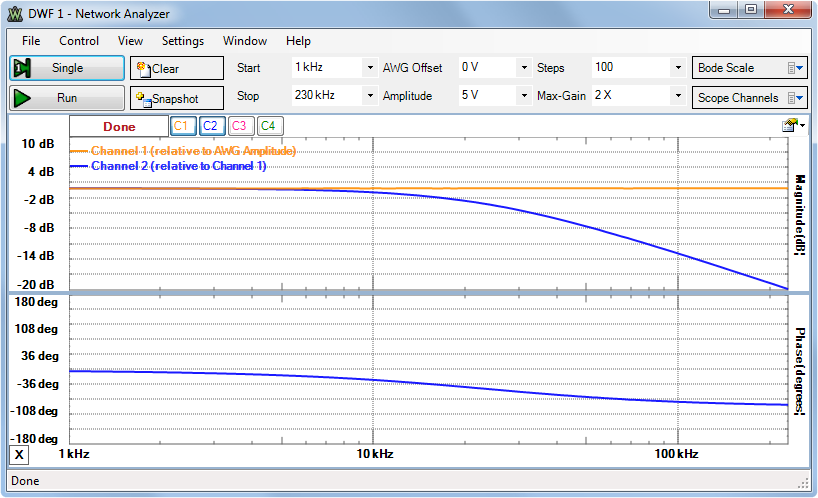Open the File menu
The image size is (818, 498).
pyautogui.click(x=31, y=41)
